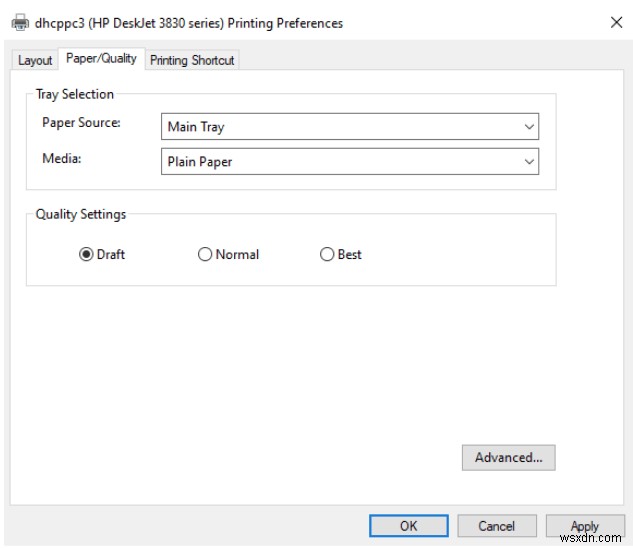
Task: Expand the Paper Source dropdown arrow
Action: pyautogui.click(x=529, y=127)
